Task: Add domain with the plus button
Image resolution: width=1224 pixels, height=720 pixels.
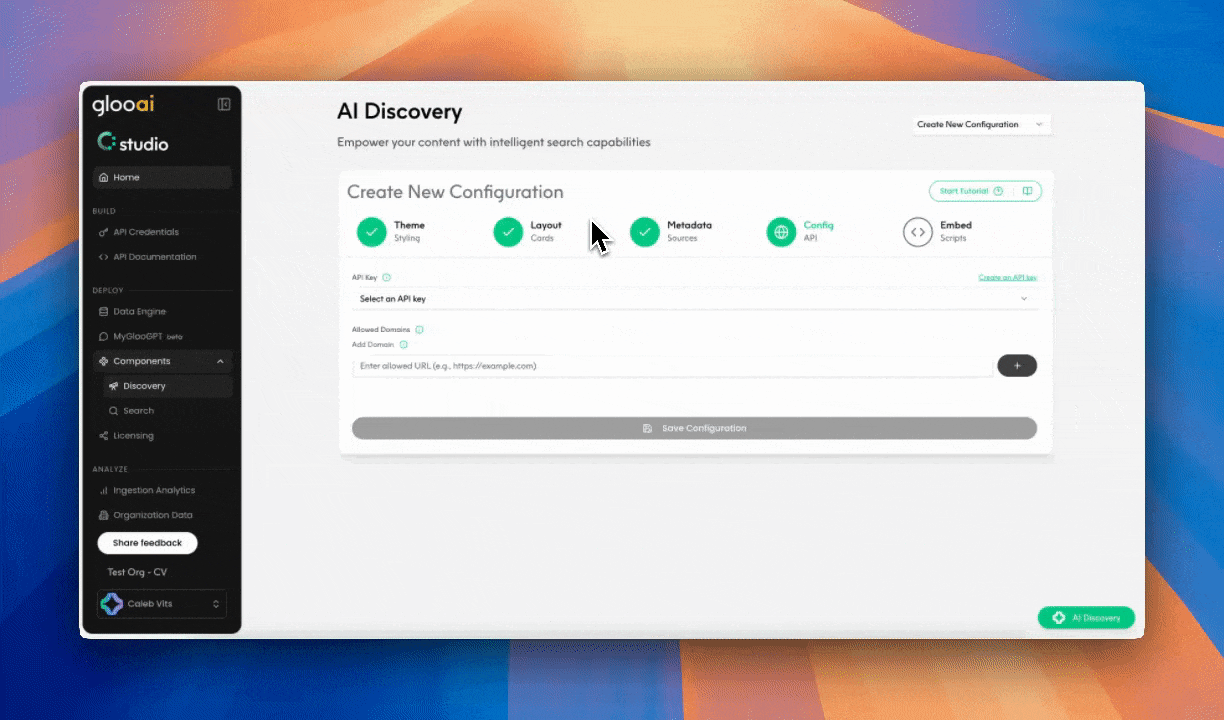Action: 1017,366
